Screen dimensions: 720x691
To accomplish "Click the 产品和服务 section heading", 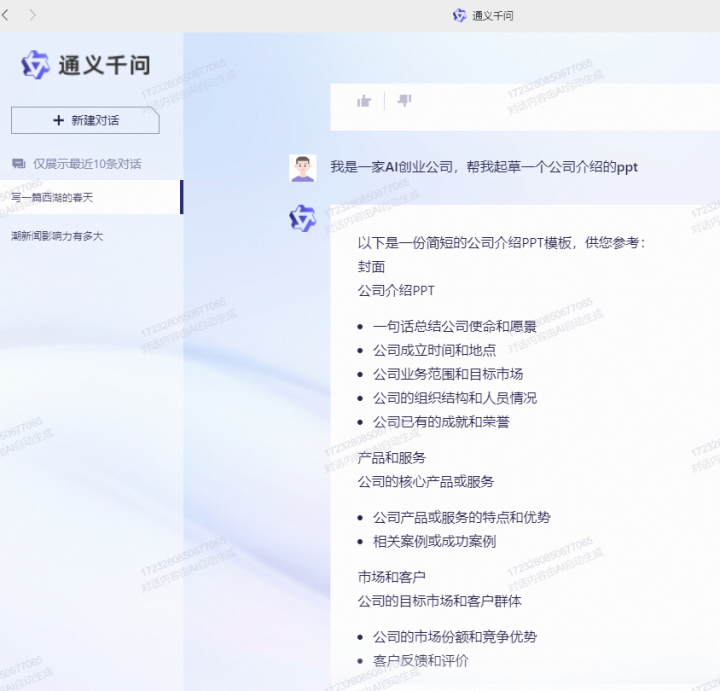I will click(x=391, y=457).
